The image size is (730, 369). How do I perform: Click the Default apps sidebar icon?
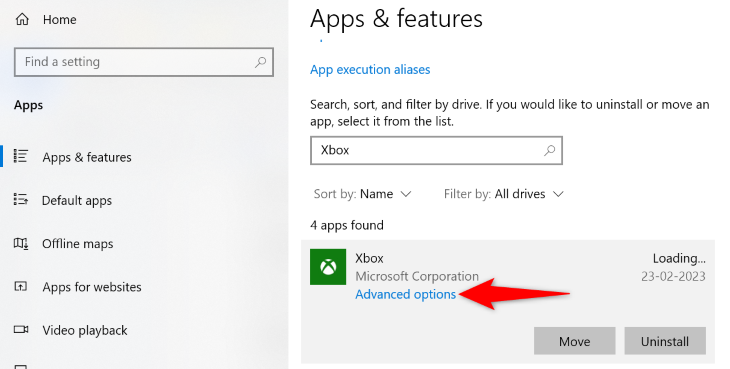point(21,200)
